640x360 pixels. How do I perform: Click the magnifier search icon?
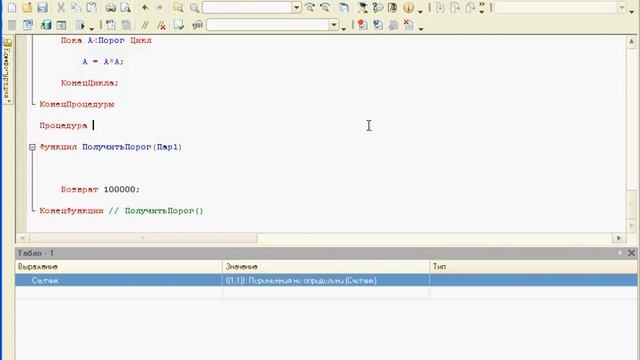pos(195,7)
